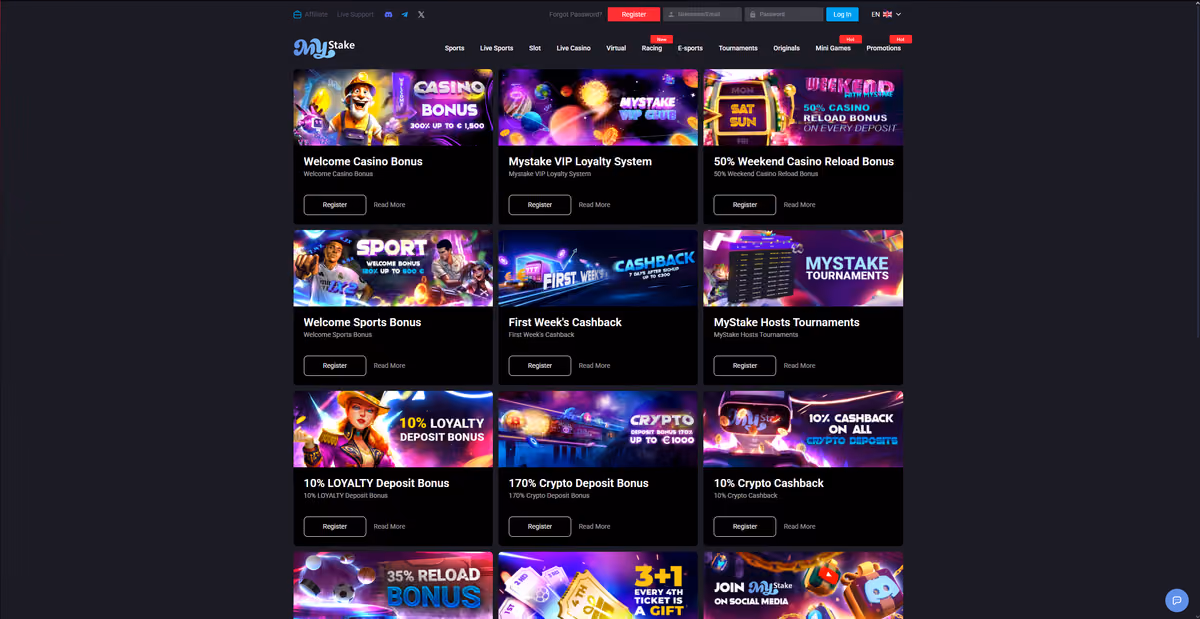Viewport: 1200px width, 619px height.
Task: Open the Racing menu item
Action: click(652, 48)
